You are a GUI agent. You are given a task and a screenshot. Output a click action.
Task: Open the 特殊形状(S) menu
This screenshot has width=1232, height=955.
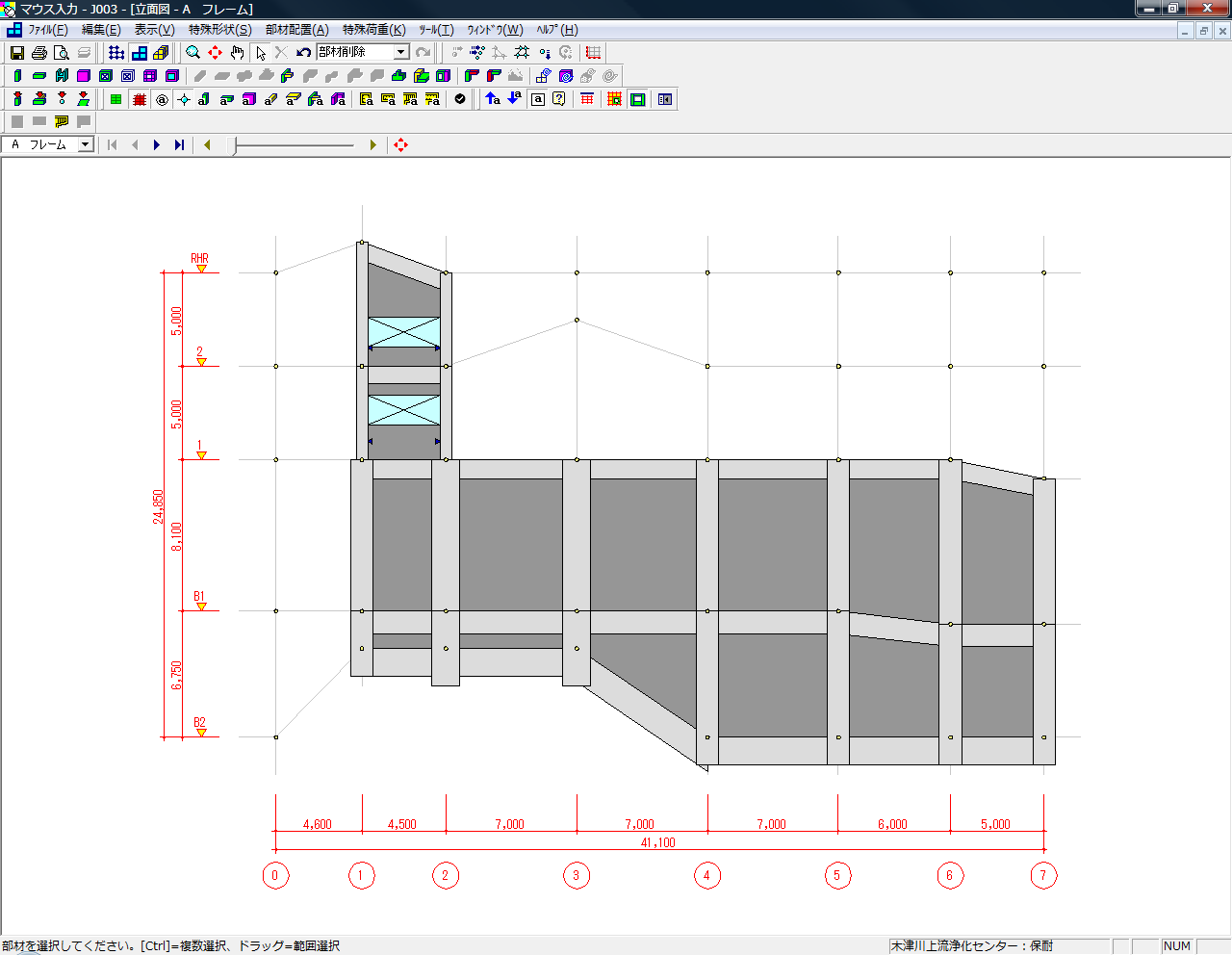click(219, 30)
